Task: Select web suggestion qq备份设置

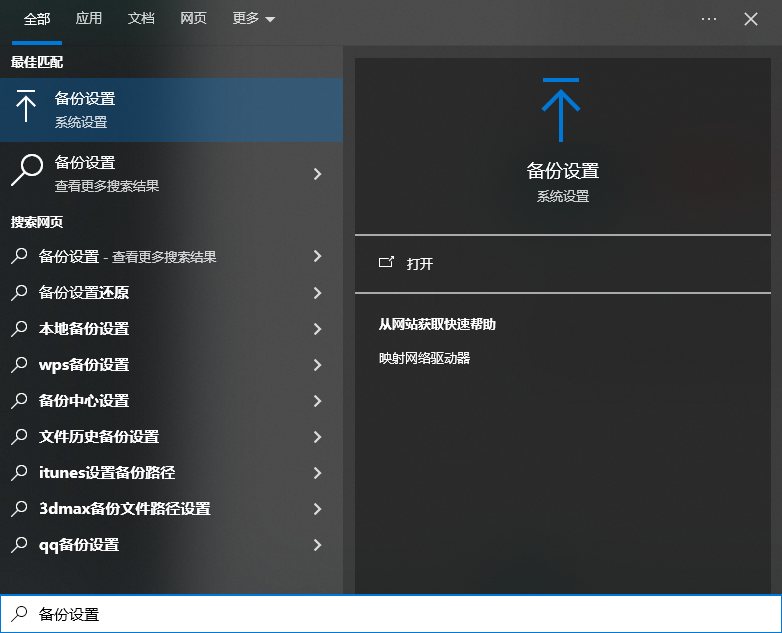Action: tap(172, 545)
